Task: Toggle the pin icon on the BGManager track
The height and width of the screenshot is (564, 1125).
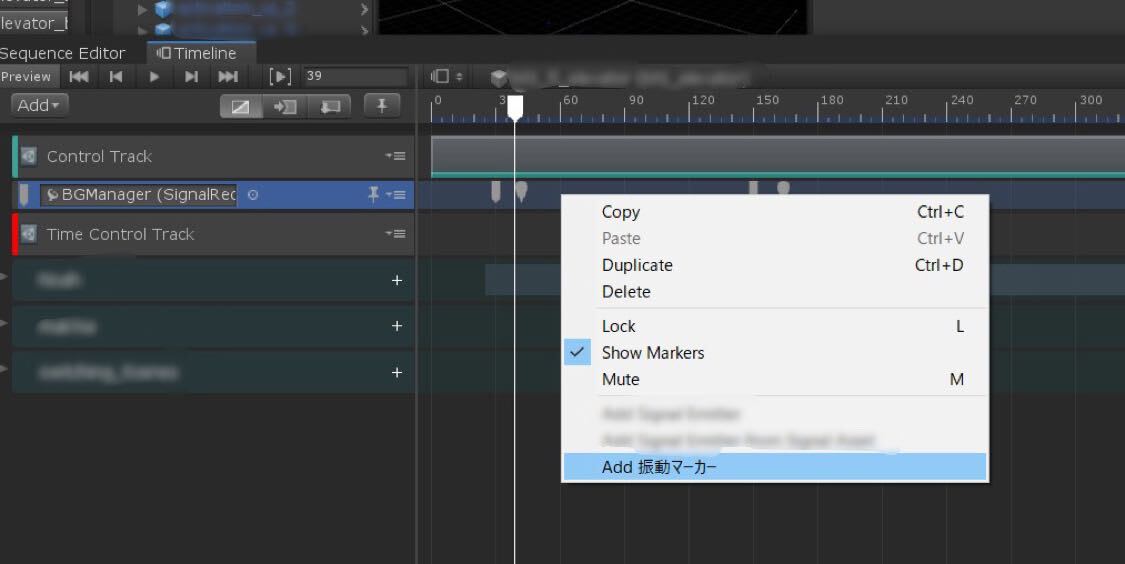Action: click(374, 194)
